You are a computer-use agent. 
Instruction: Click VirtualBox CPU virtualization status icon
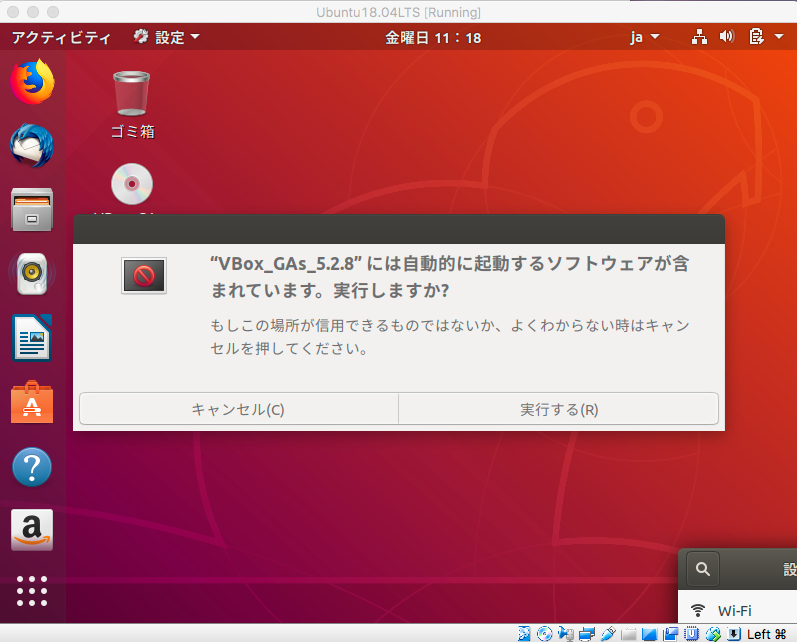click(692, 633)
